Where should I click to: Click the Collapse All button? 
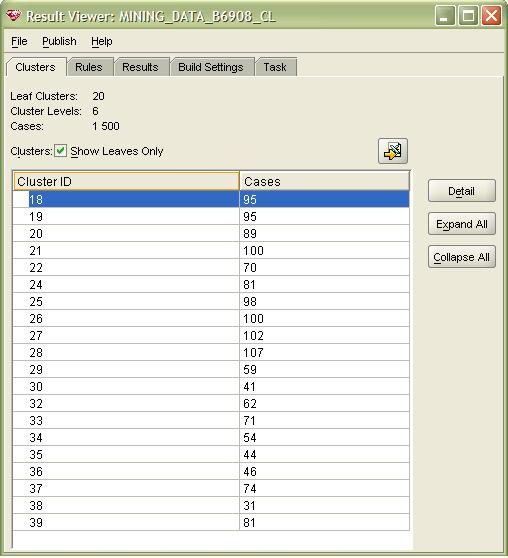[462, 257]
